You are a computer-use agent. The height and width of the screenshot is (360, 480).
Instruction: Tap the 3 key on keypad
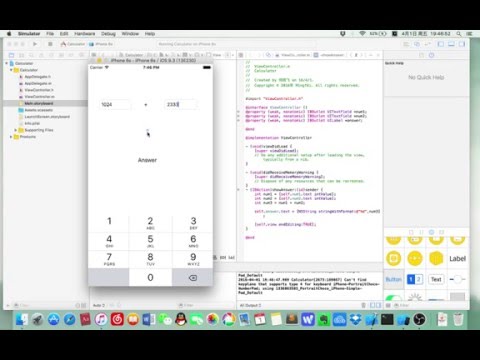coord(193,223)
